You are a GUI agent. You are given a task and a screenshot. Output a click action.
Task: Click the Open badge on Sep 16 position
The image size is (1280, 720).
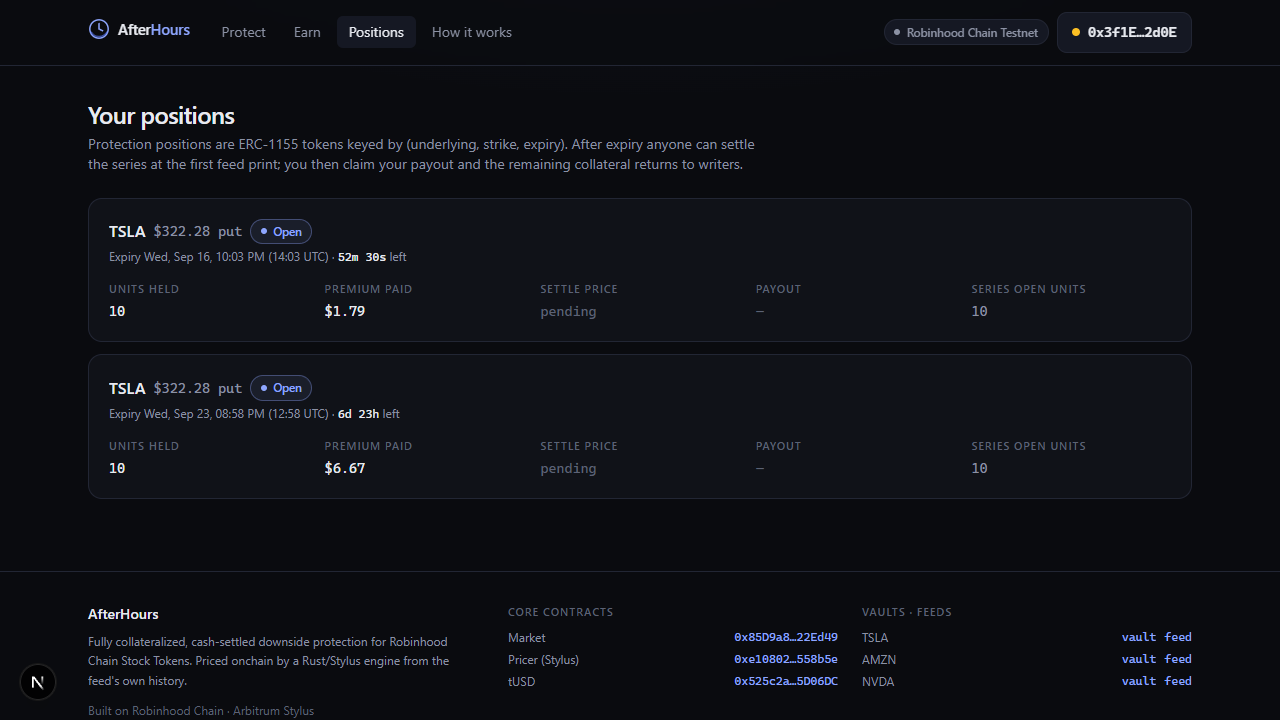pyautogui.click(x=281, y=231)
